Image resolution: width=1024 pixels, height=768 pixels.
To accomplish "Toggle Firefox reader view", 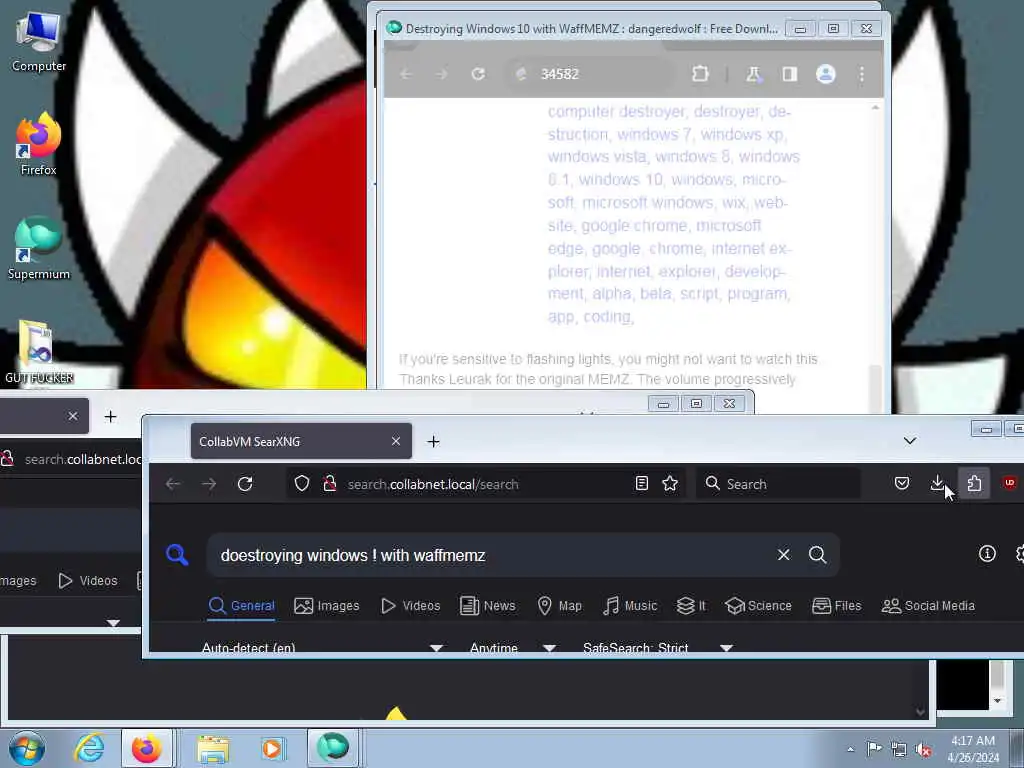I will pos(642,483).
